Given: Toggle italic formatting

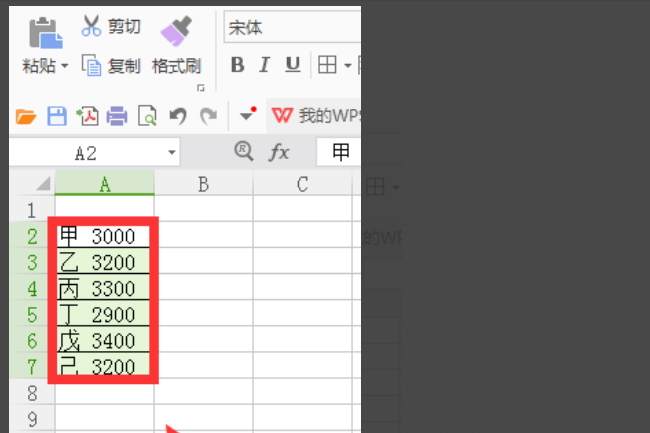Looking at the screenshot, I should [264, 65].
